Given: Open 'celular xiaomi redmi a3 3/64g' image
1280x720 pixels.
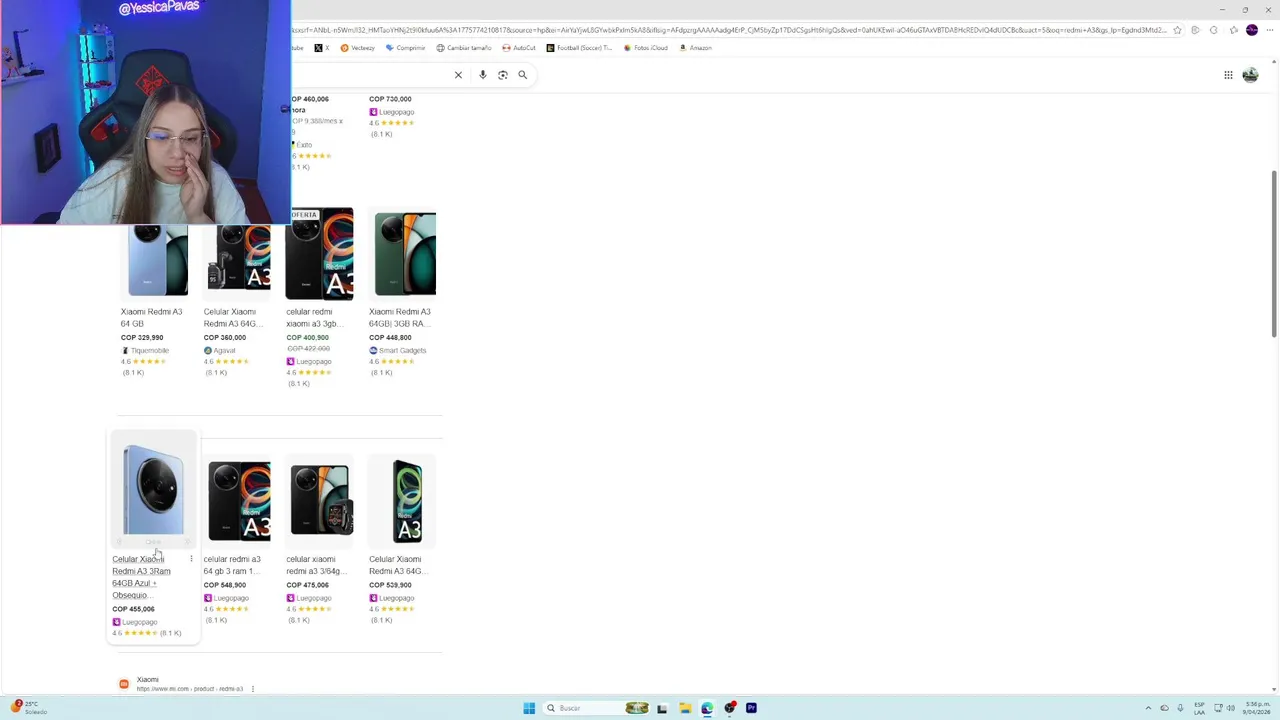Looking at the screenshot, I should [320, 501].
